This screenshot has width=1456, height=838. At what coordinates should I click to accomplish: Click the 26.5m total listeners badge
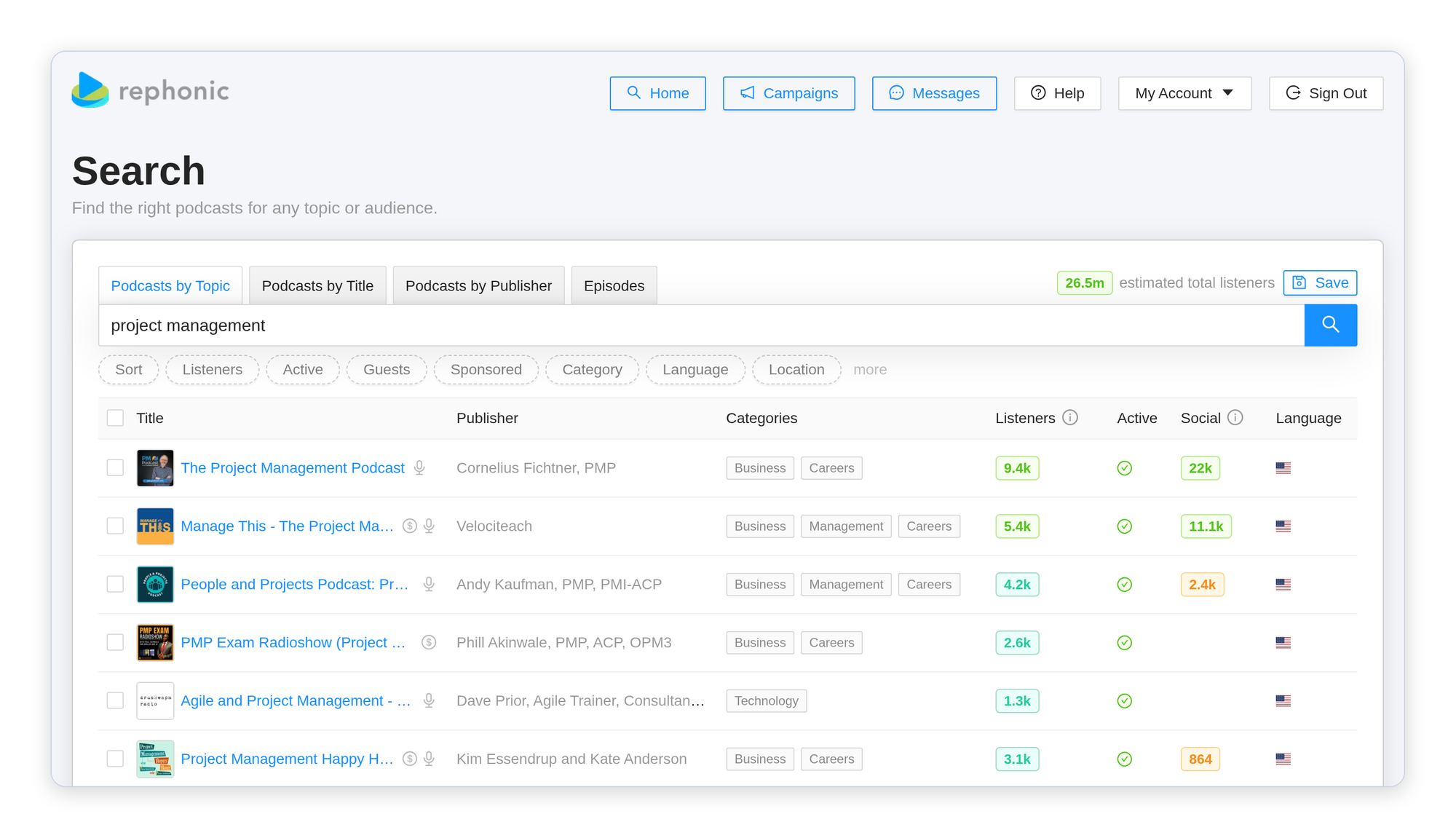click(x=1084, y=282)
